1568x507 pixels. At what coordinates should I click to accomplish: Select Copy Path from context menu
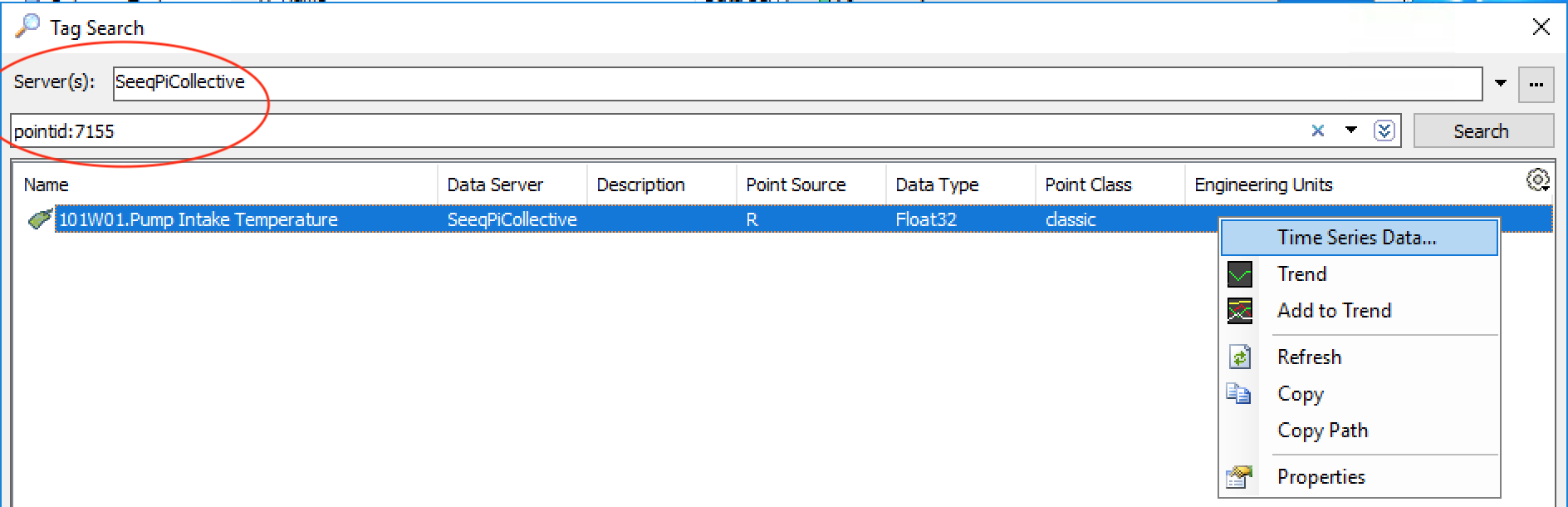click(x=1322, y=431)
